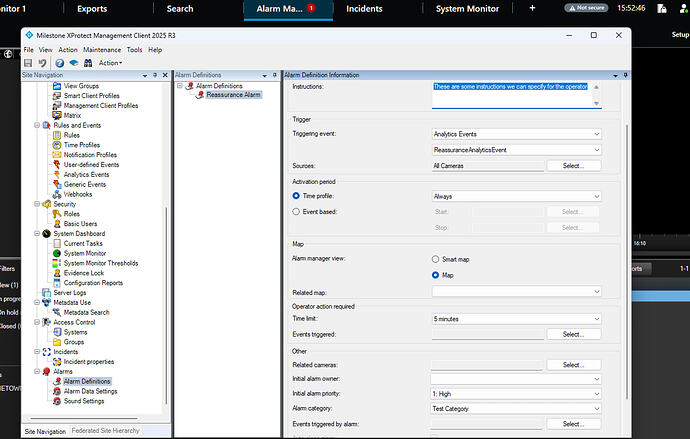The image size is (690, 439).
Task: Click Select button for Sources
Action: coord(573,166)
